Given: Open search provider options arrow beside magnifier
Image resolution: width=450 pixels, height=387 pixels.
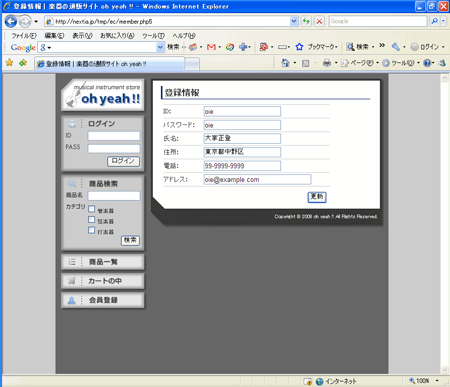Looking at the screenshot, I should coord(443,21).
